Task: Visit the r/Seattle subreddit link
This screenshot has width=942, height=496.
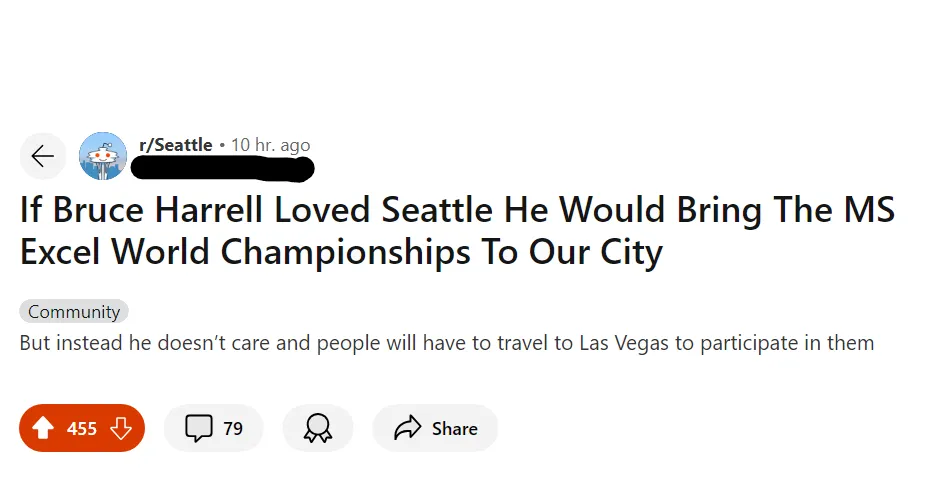Action: [175, 145]
